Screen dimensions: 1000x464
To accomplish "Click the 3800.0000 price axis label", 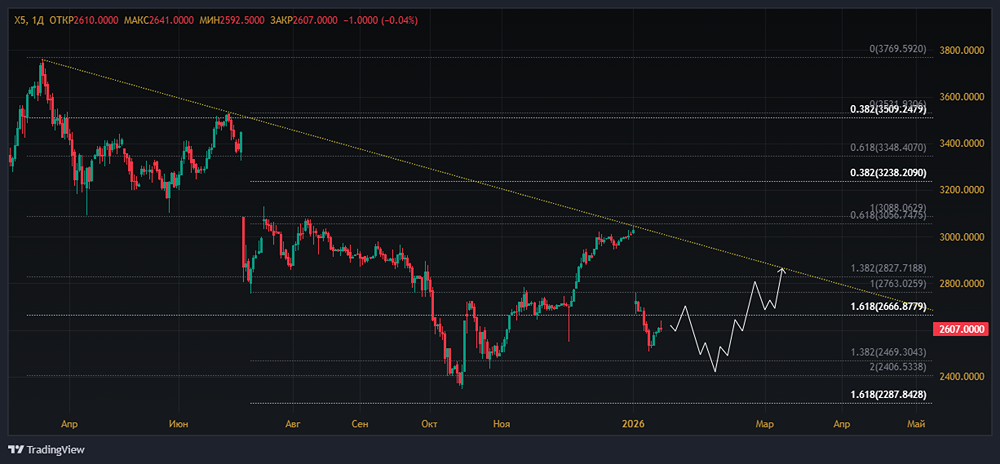I will click(964, 51).
